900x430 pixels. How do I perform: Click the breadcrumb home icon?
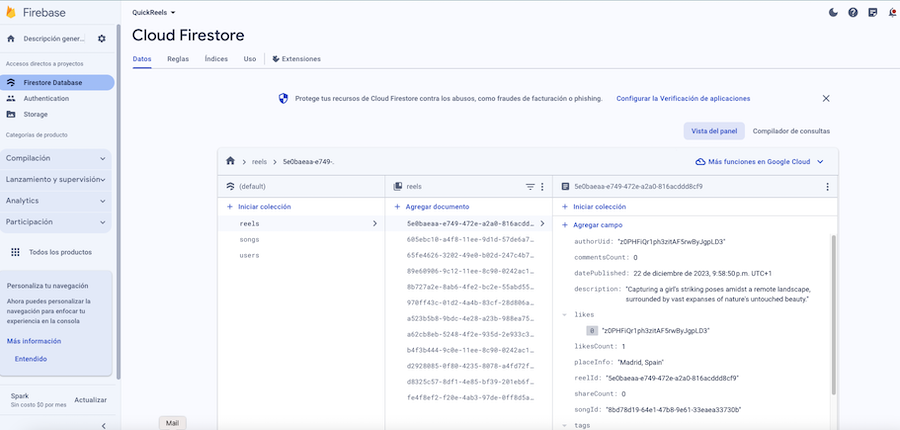230,161
